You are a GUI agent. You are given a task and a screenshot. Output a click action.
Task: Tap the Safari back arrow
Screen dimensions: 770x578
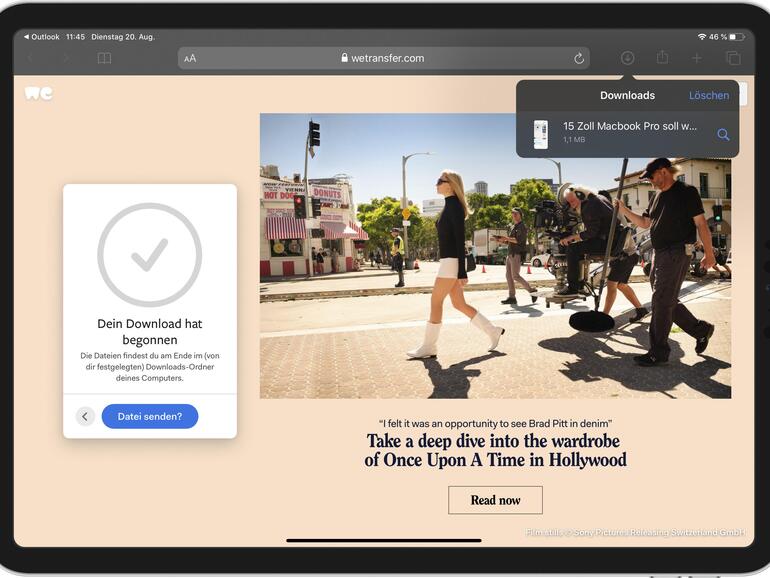tap(30, 58)
